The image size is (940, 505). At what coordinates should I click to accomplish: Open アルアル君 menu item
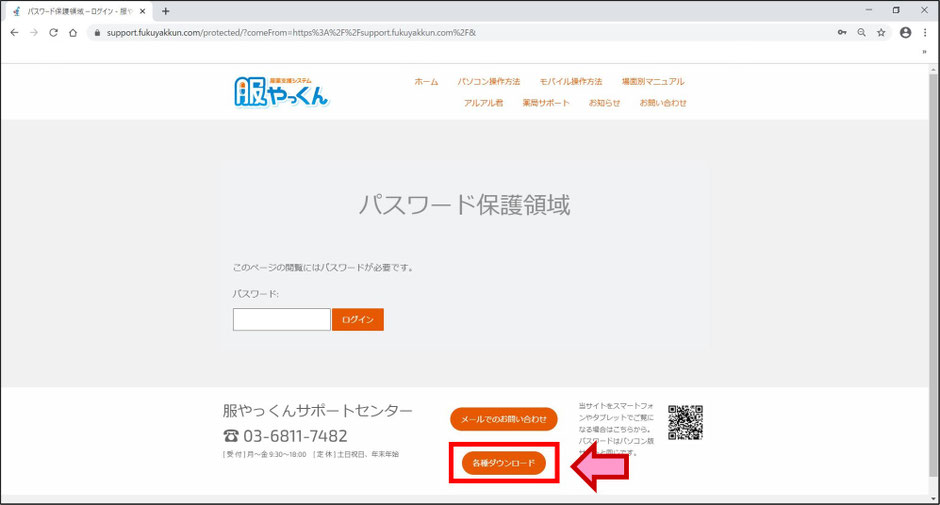[x=483, y=103]
